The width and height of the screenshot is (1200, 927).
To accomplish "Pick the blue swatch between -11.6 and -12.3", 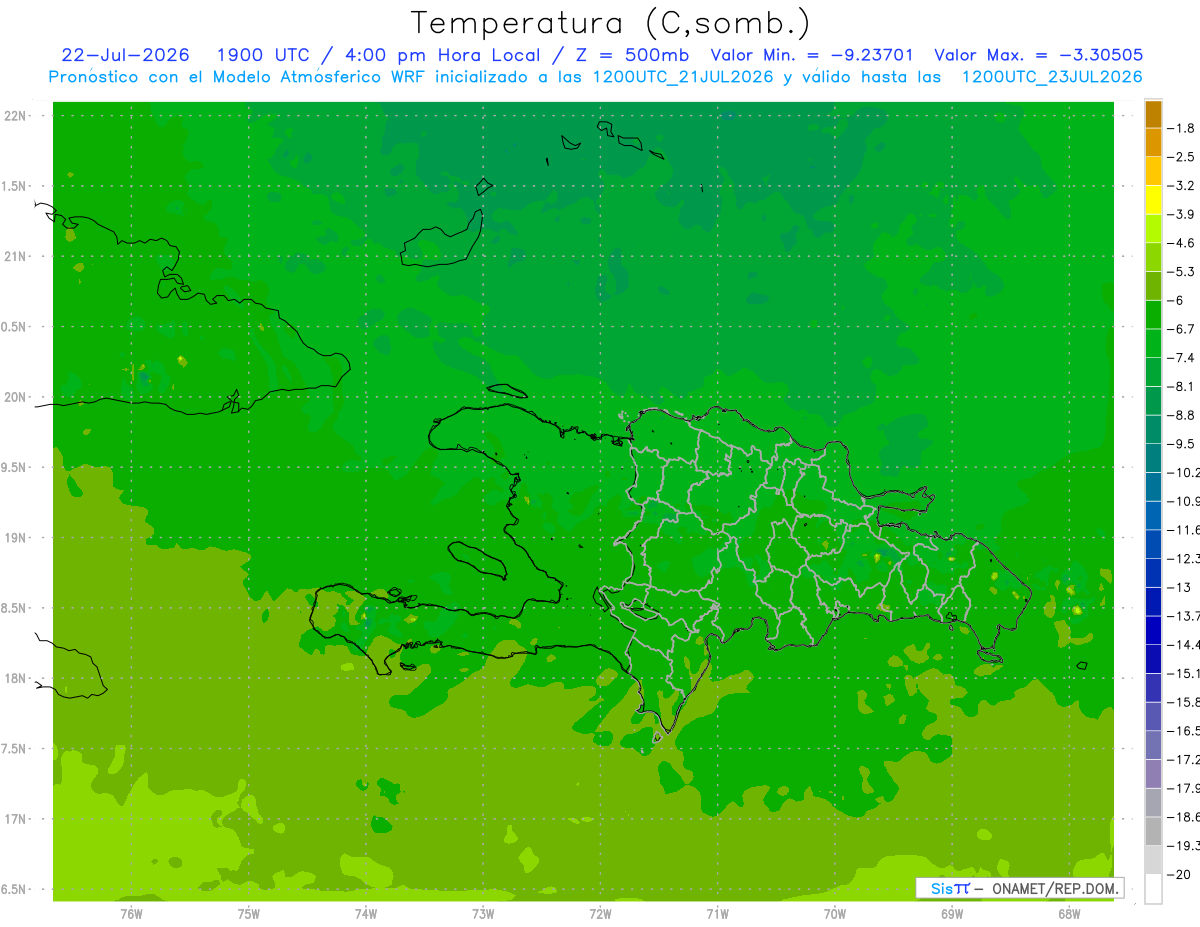I will pyautogui.click(x=1153, y=544).
